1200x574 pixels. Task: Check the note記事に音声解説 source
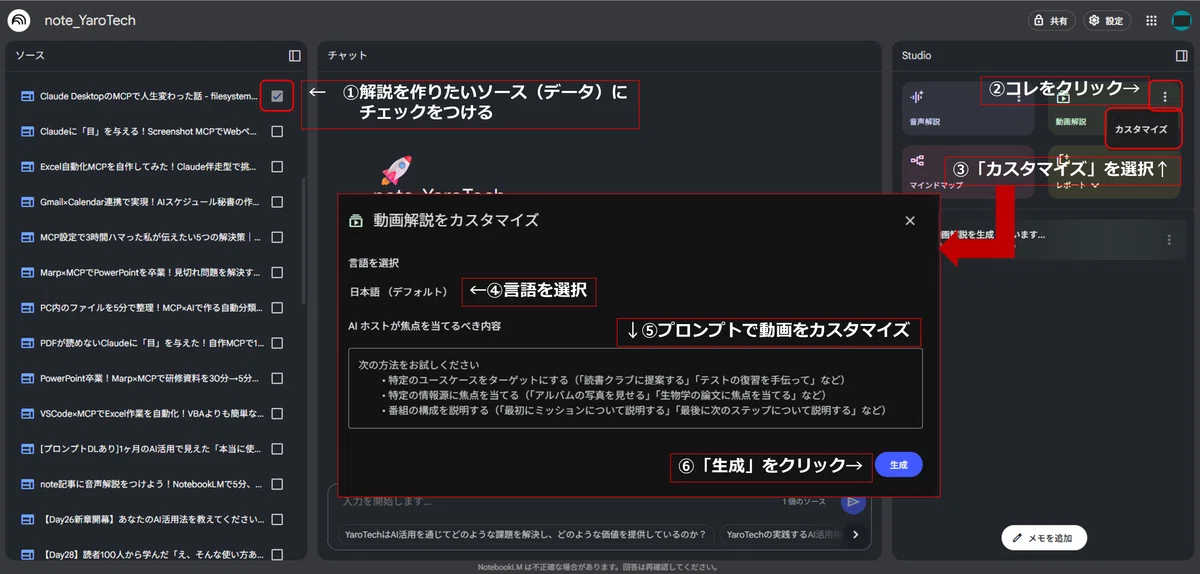(277, 484)
